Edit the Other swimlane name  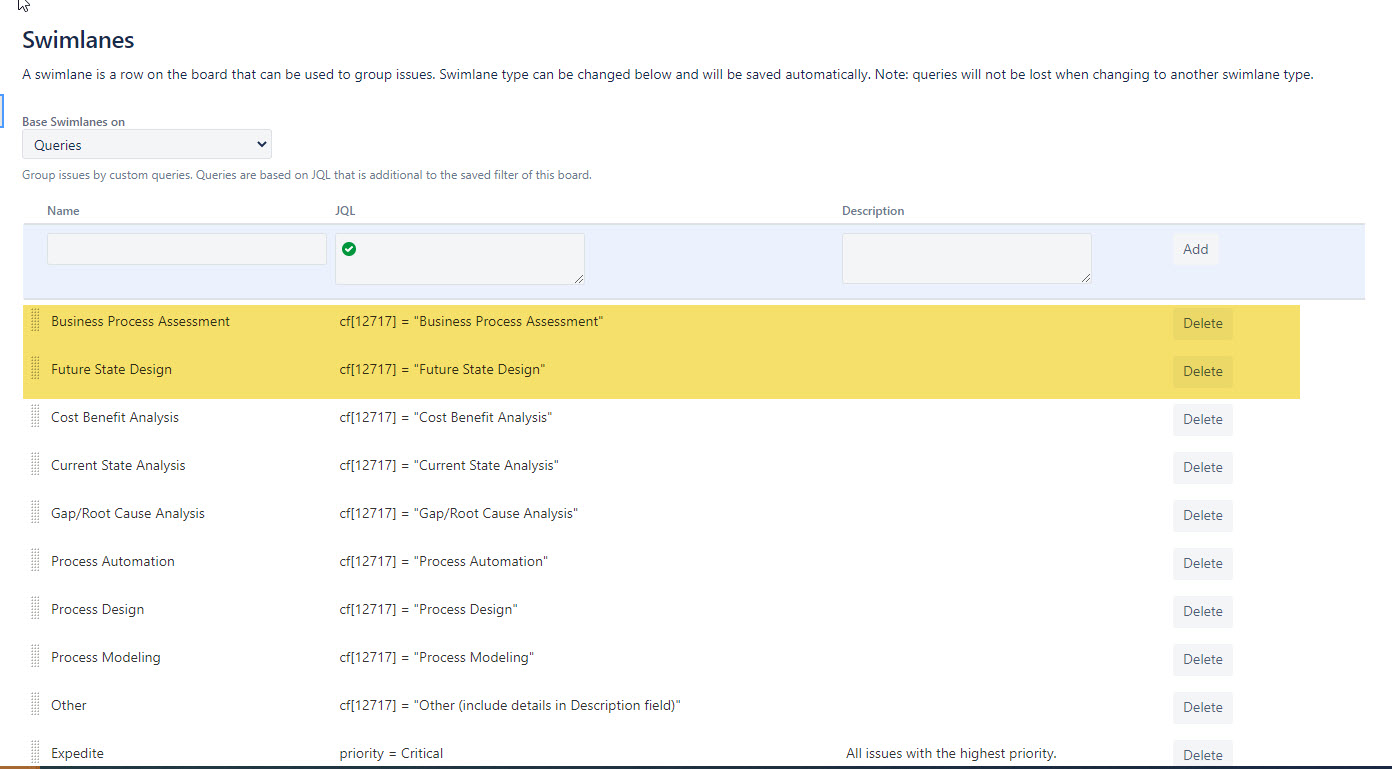(69, 705)
